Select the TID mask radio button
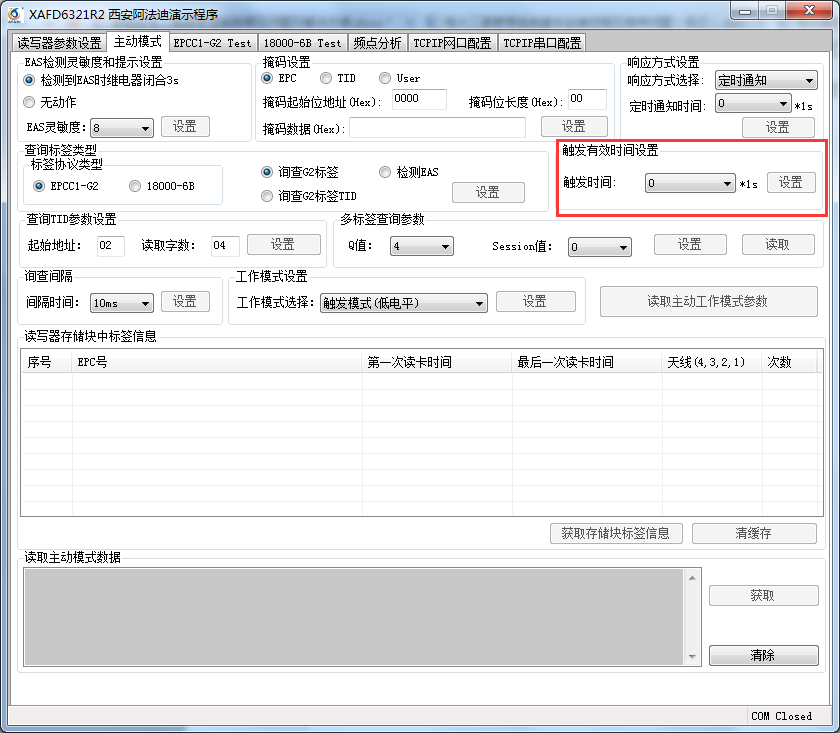The image size is (840, 733). click(x=327, y=78)
